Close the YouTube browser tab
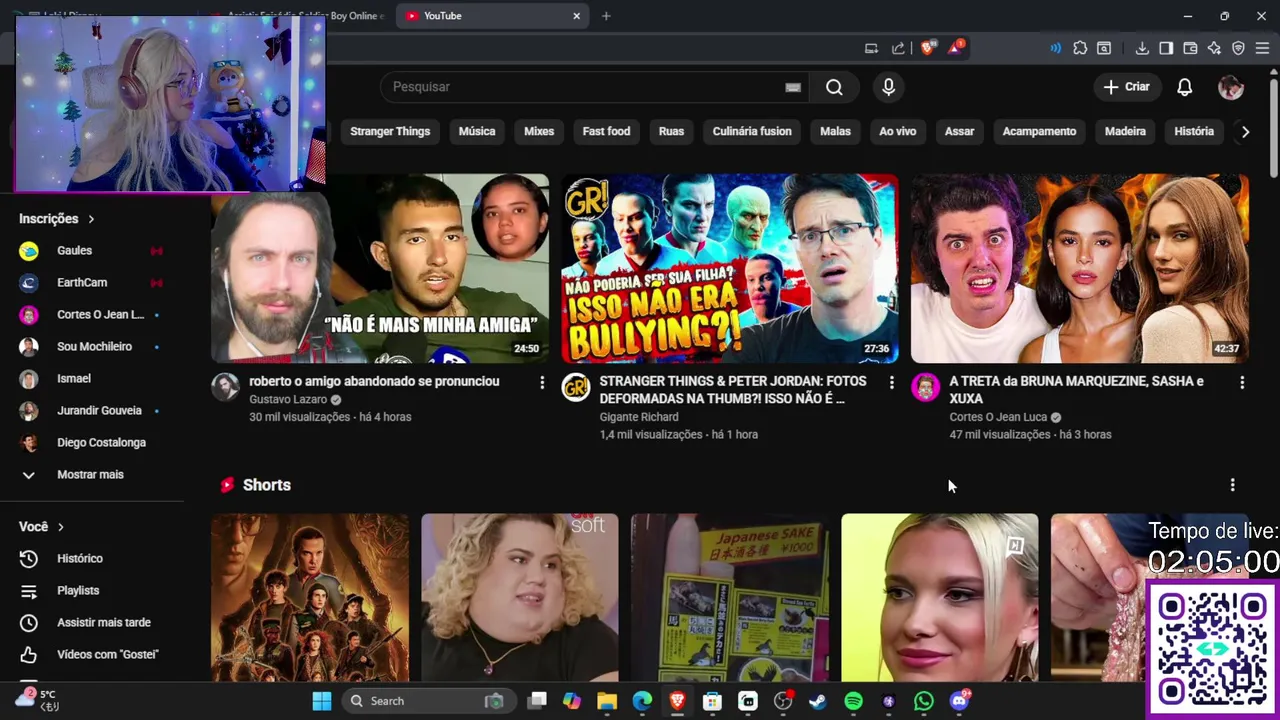This screenshot has height=720, width=1280. (x=576, y=16)
